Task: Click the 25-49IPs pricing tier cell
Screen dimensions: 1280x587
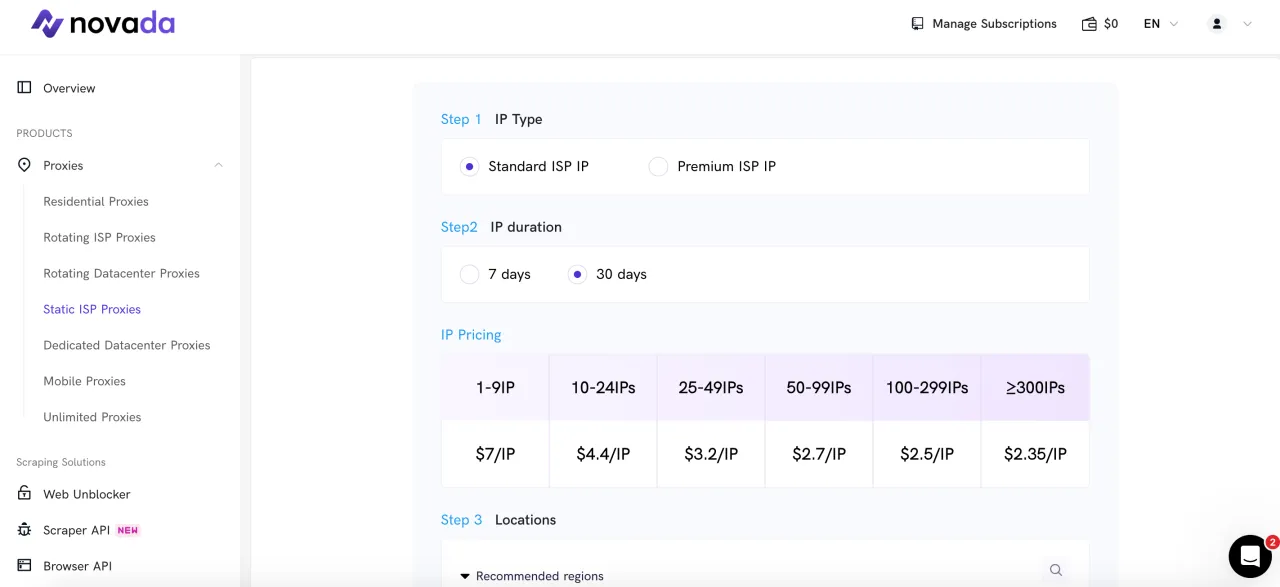Action: click(x=711, y=388)
